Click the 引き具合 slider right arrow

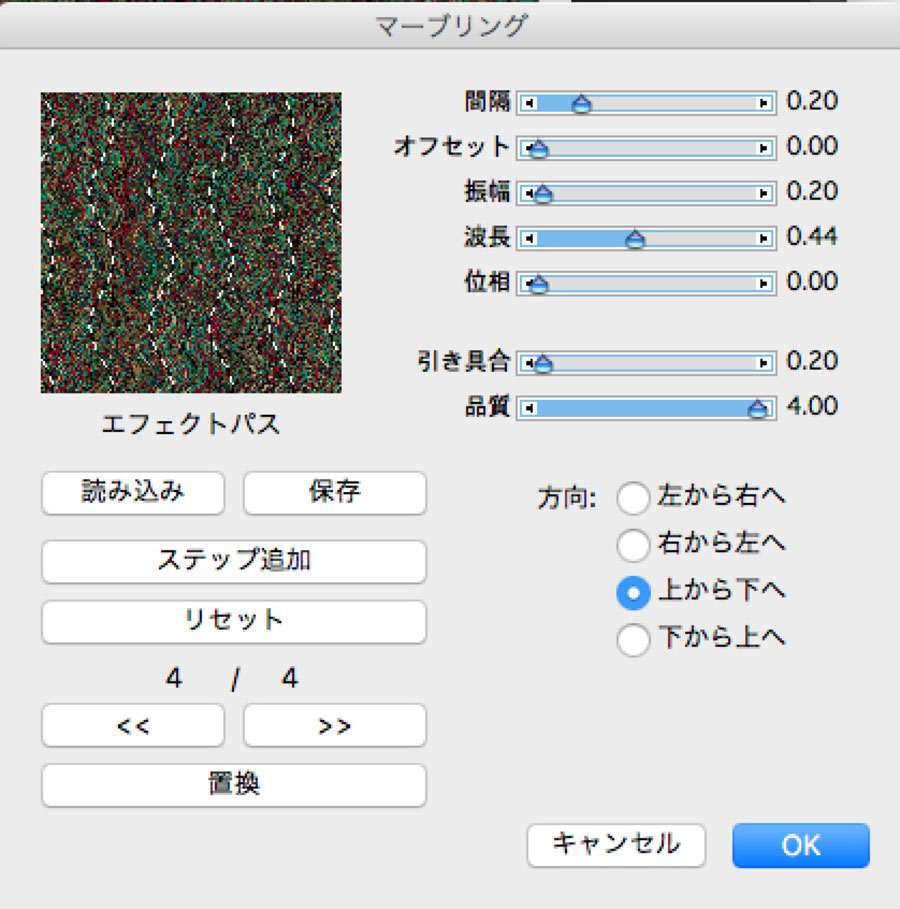[765, 363]
